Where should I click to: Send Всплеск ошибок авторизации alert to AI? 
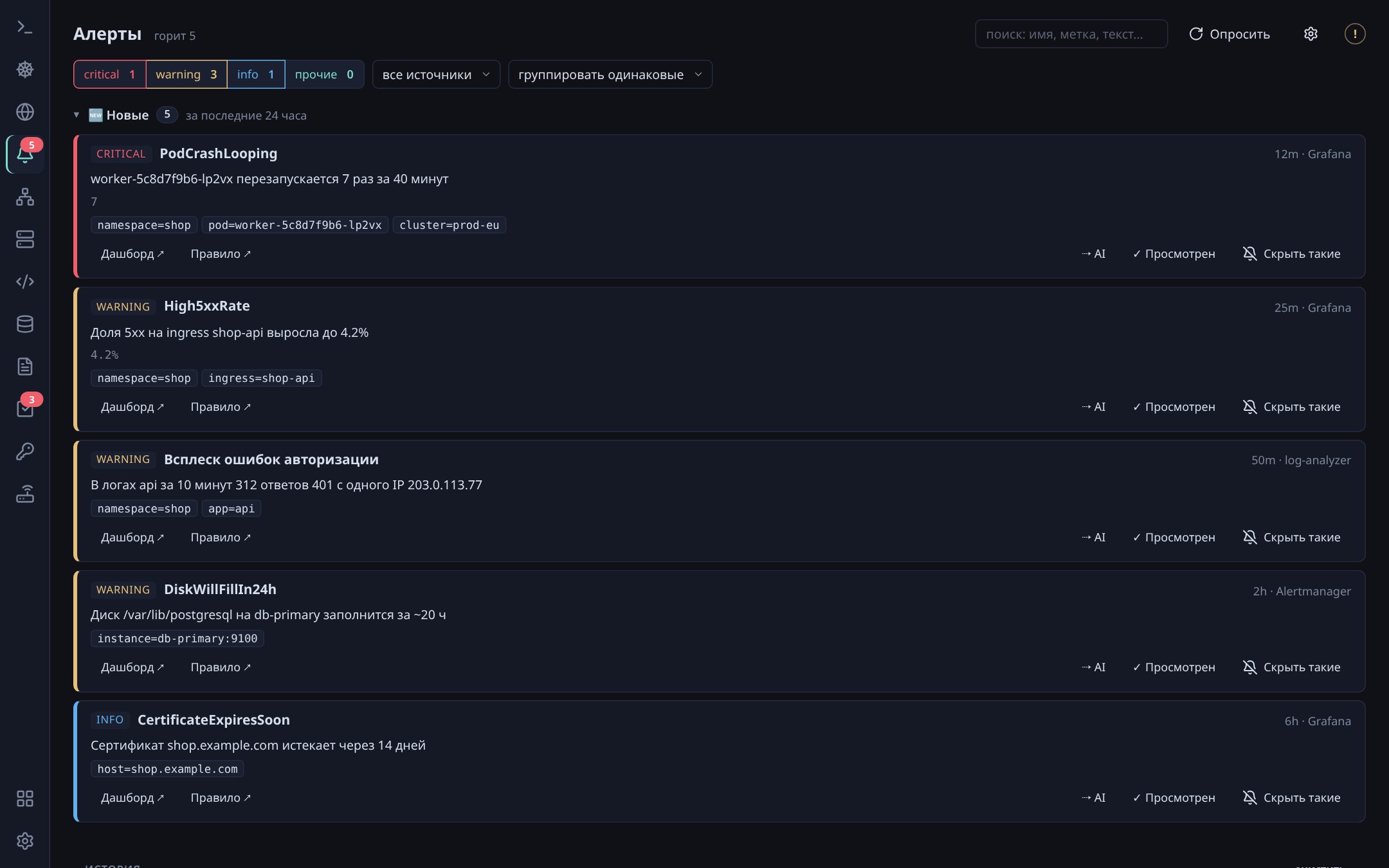tap(1093, 538)
